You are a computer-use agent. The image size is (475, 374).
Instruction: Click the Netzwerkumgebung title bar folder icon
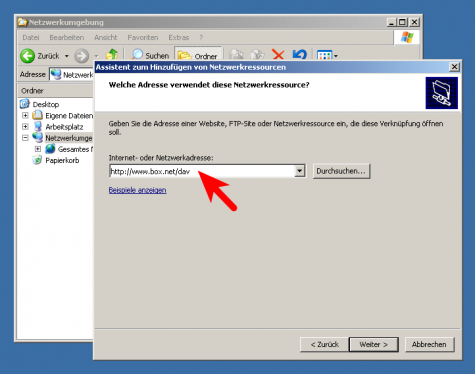click(23, 22)
